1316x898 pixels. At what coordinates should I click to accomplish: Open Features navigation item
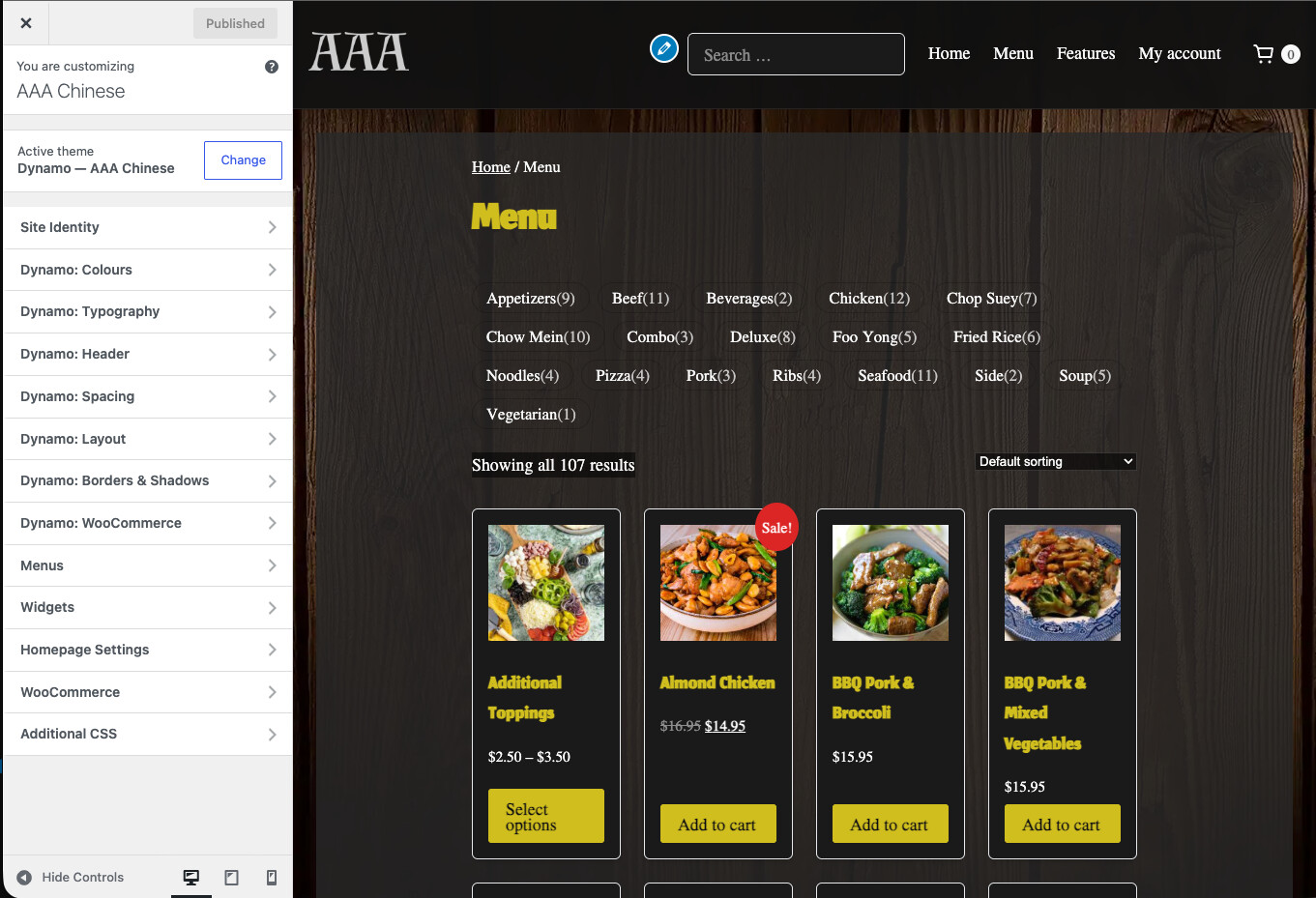coord(1086,53)
